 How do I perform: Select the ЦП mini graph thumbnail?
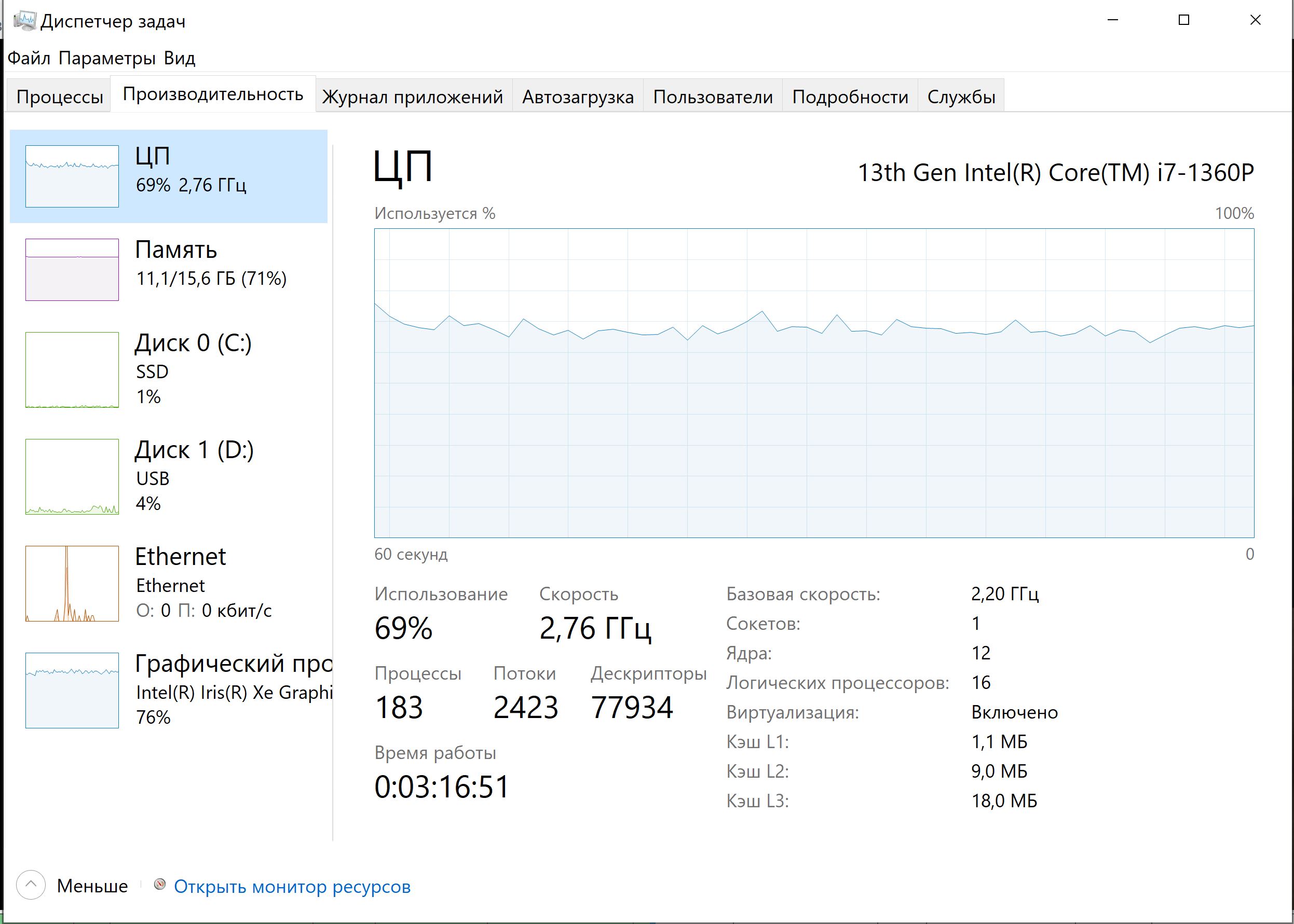(x=72, y=176)
